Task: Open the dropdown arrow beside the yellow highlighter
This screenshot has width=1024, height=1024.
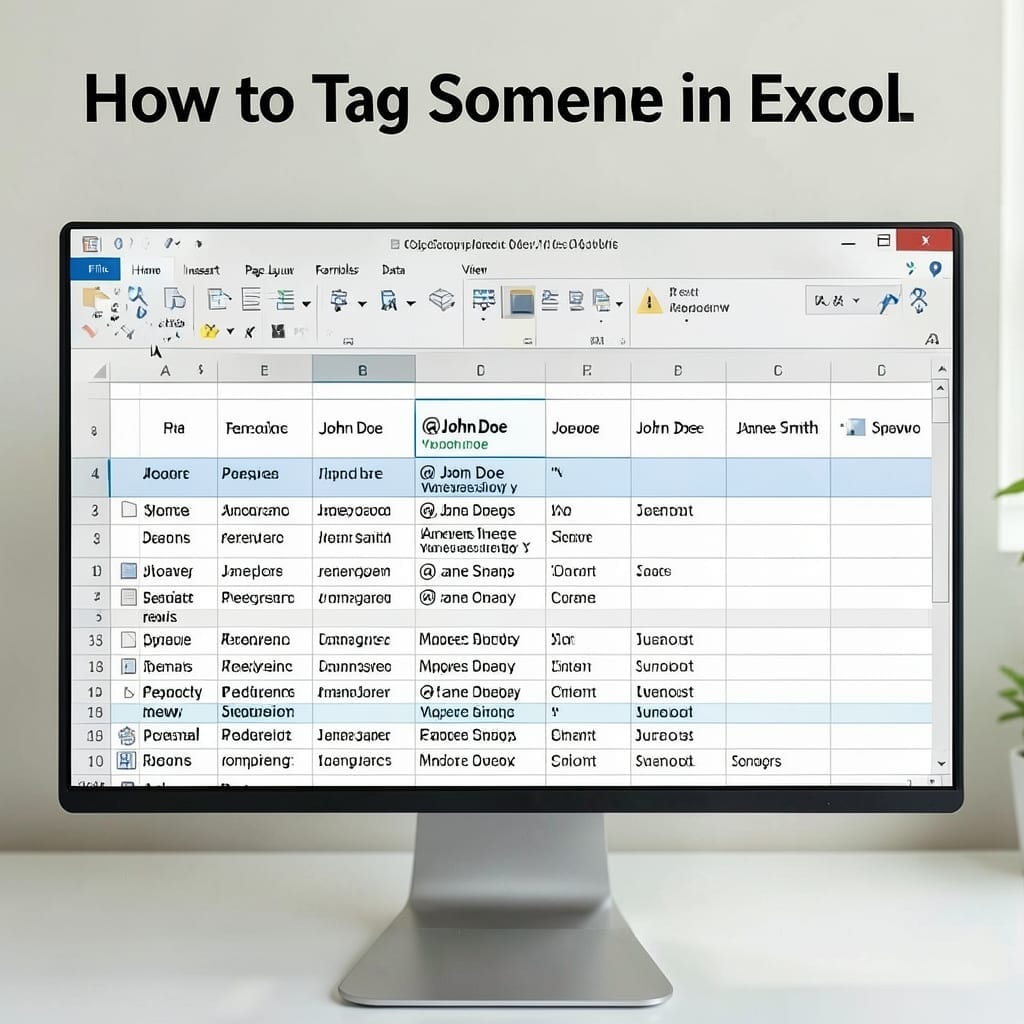Action: tap(231, 331)
